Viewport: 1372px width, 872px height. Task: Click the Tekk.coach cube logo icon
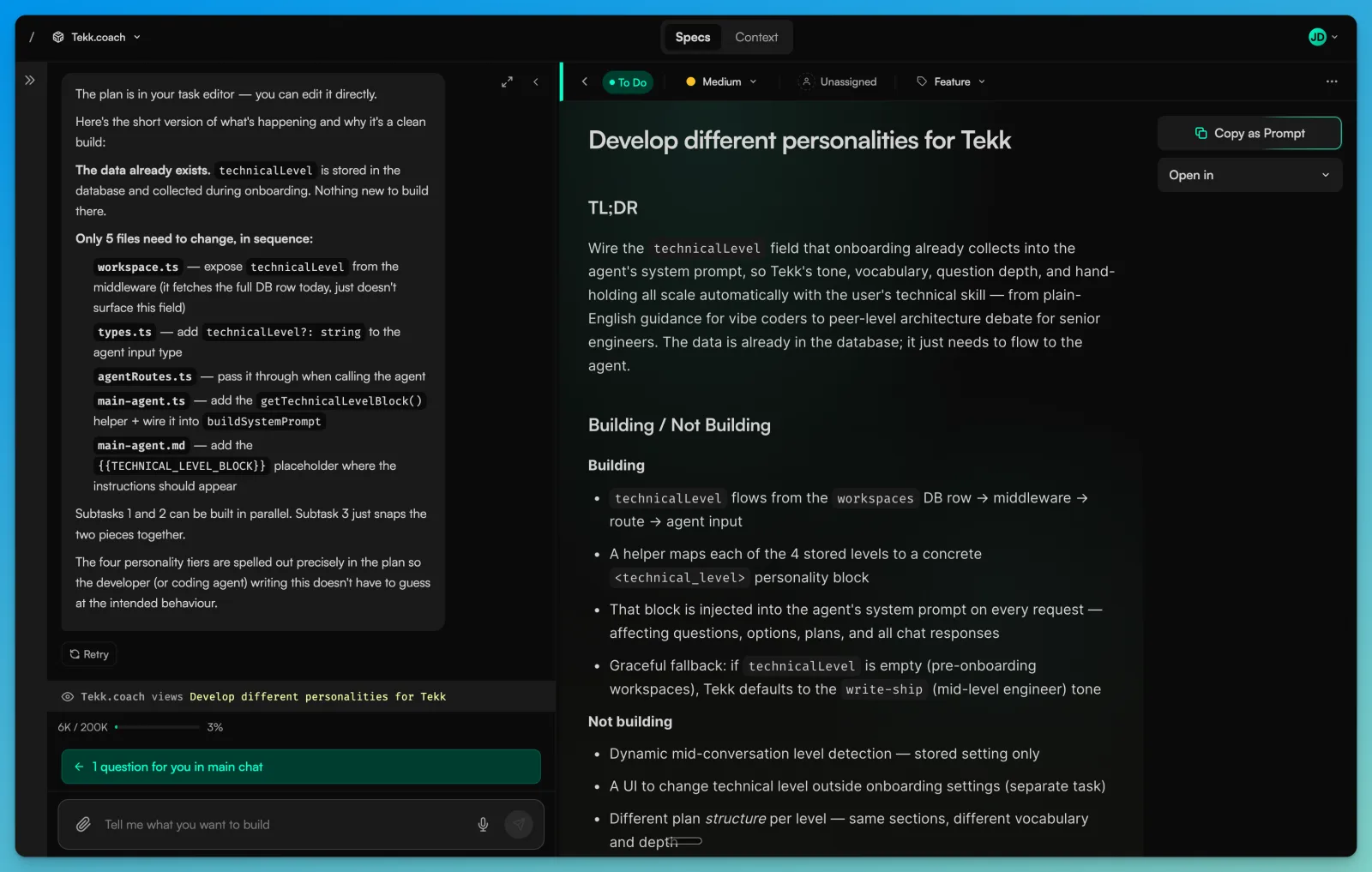pos(58,37)
